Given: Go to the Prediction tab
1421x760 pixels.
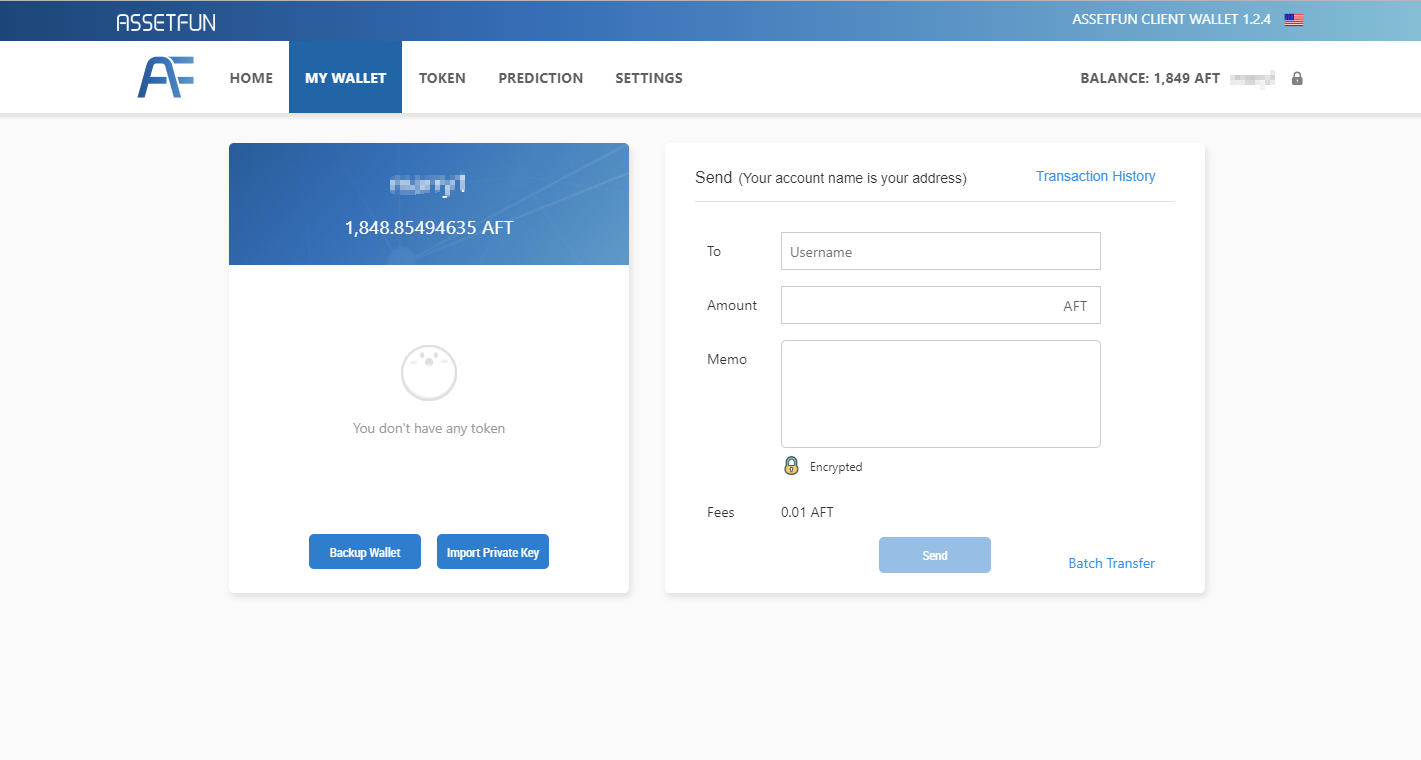Looking at the screenshot, I should [541, 77].
